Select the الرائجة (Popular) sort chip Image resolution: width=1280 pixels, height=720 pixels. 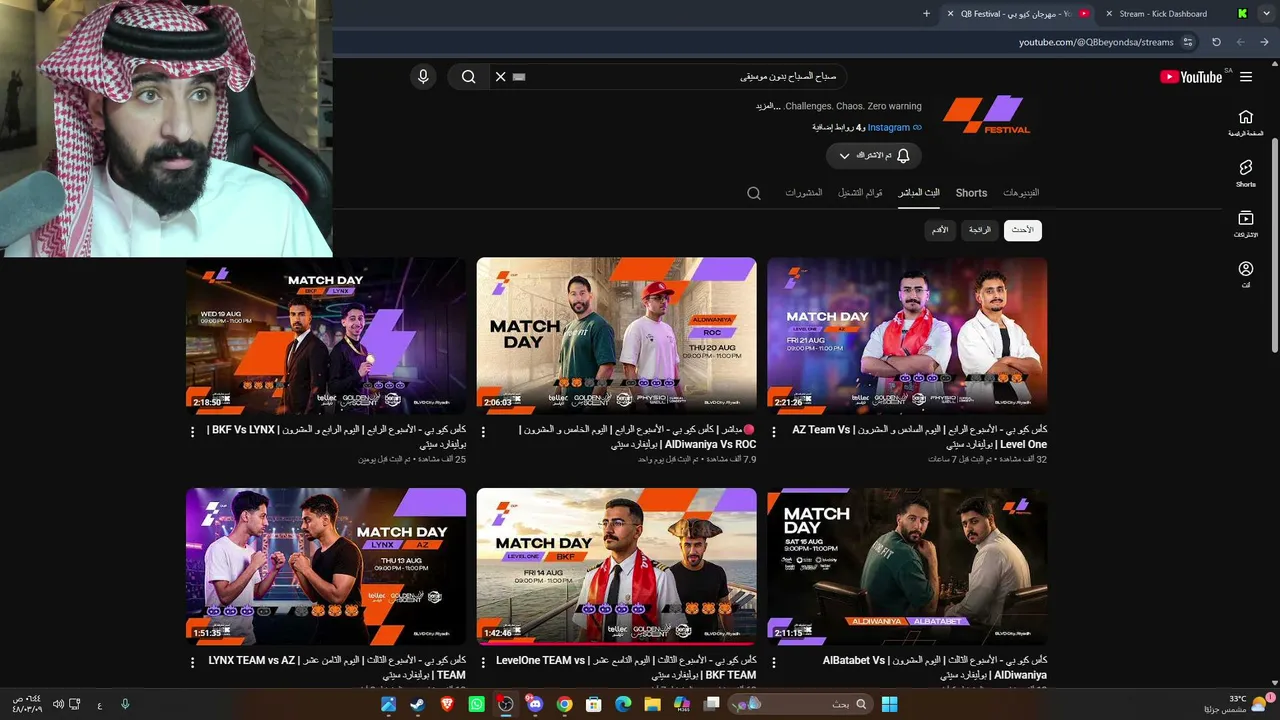coord(979,230)
